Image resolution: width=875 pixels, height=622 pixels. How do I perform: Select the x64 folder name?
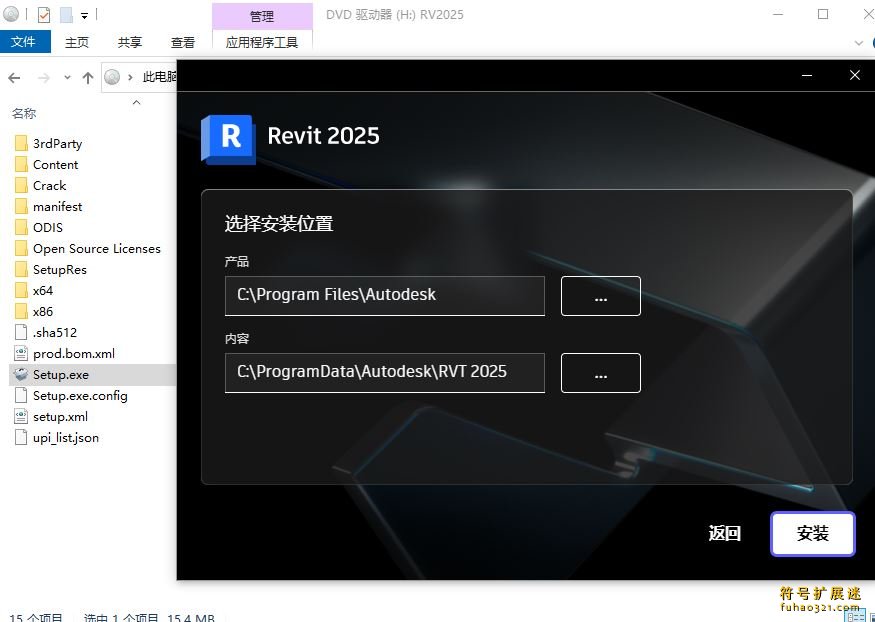pyautogui.click(x=43, y=291)
